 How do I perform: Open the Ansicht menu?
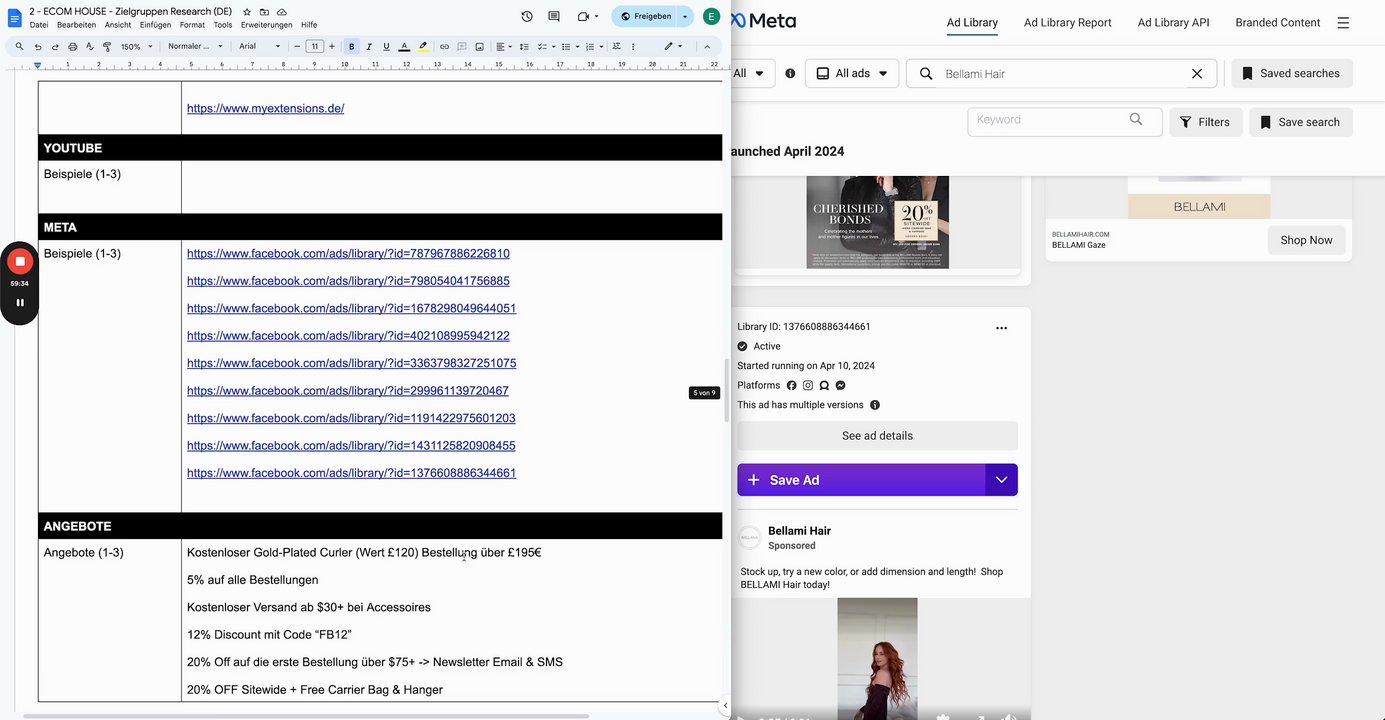click(118, 25)
